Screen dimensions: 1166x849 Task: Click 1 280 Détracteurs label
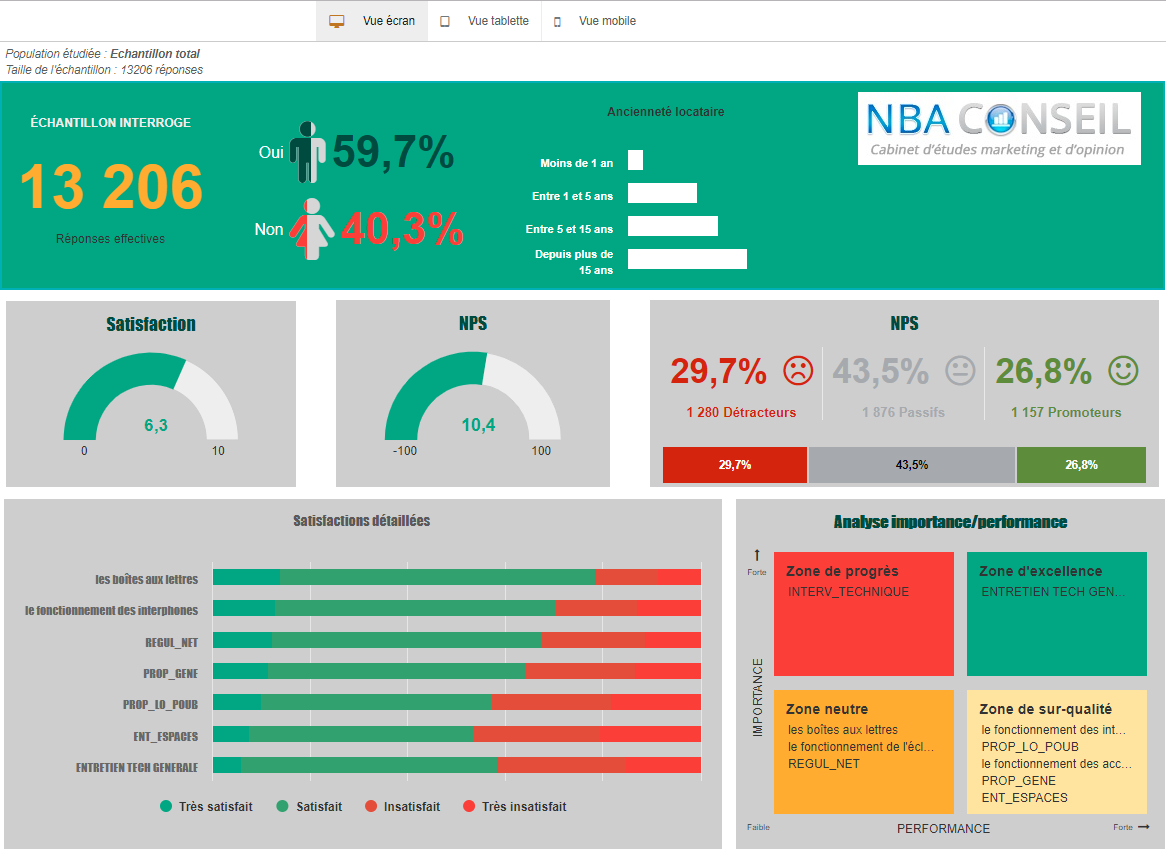click(741, 413)
